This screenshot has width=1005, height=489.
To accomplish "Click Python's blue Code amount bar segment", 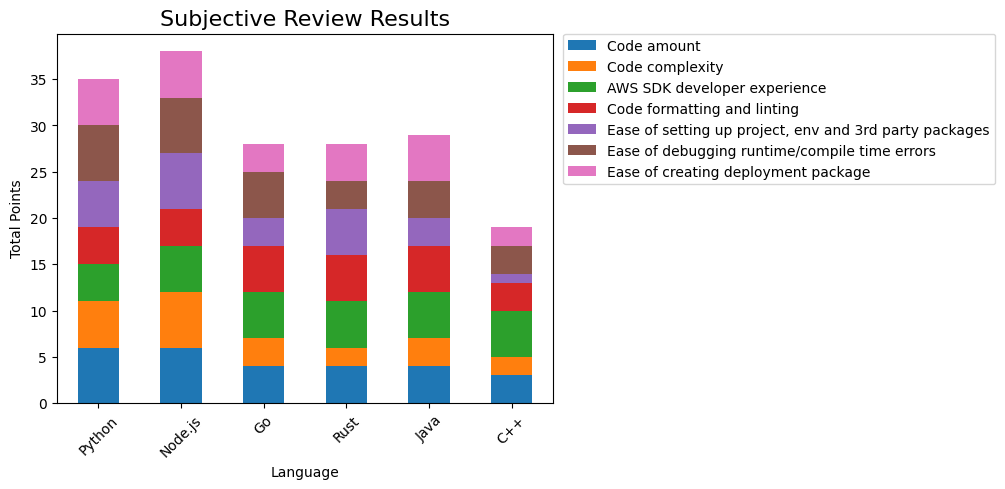I will coord(98,376).
